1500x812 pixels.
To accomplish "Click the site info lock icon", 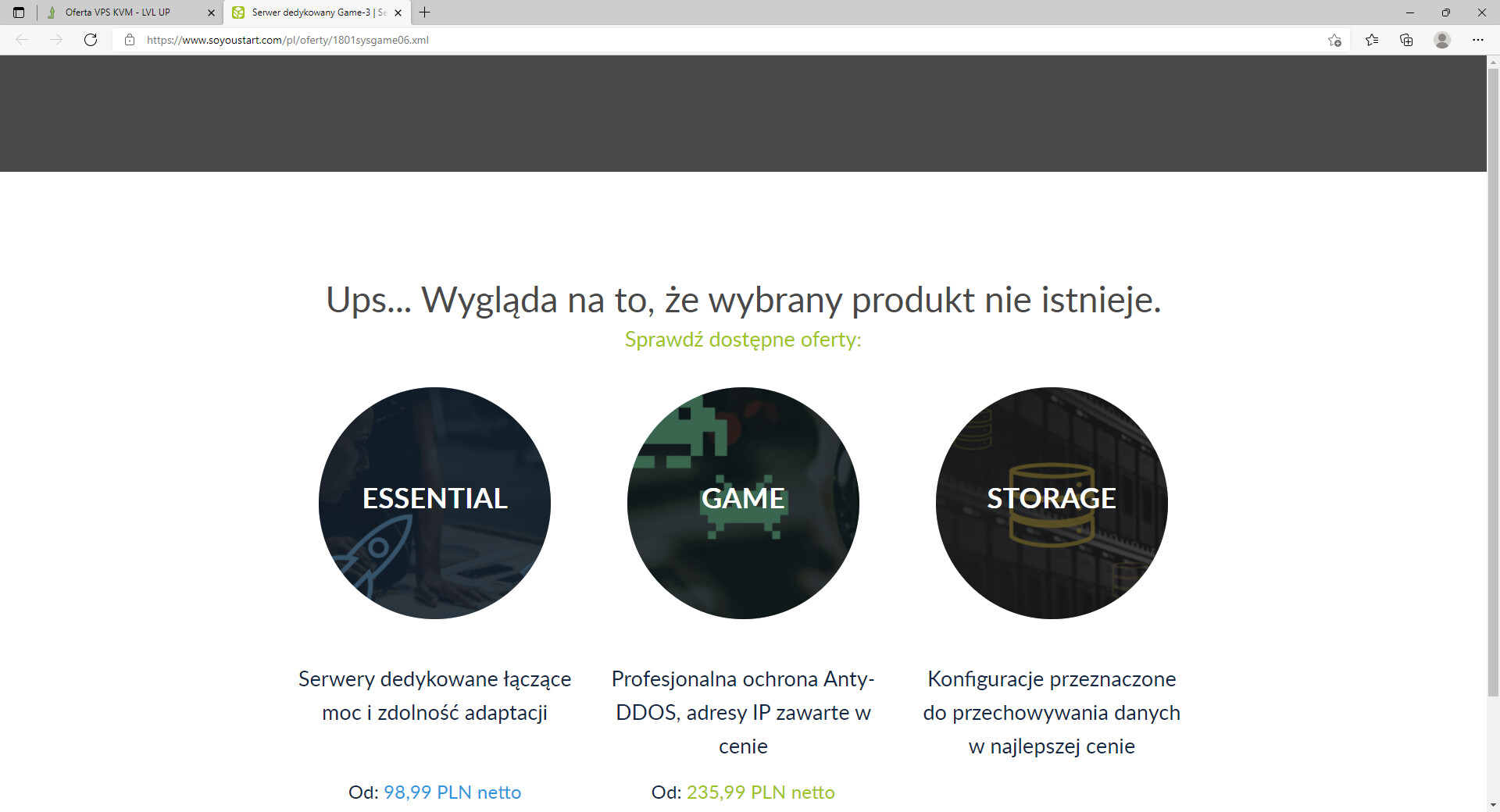I will pos(130,40).
